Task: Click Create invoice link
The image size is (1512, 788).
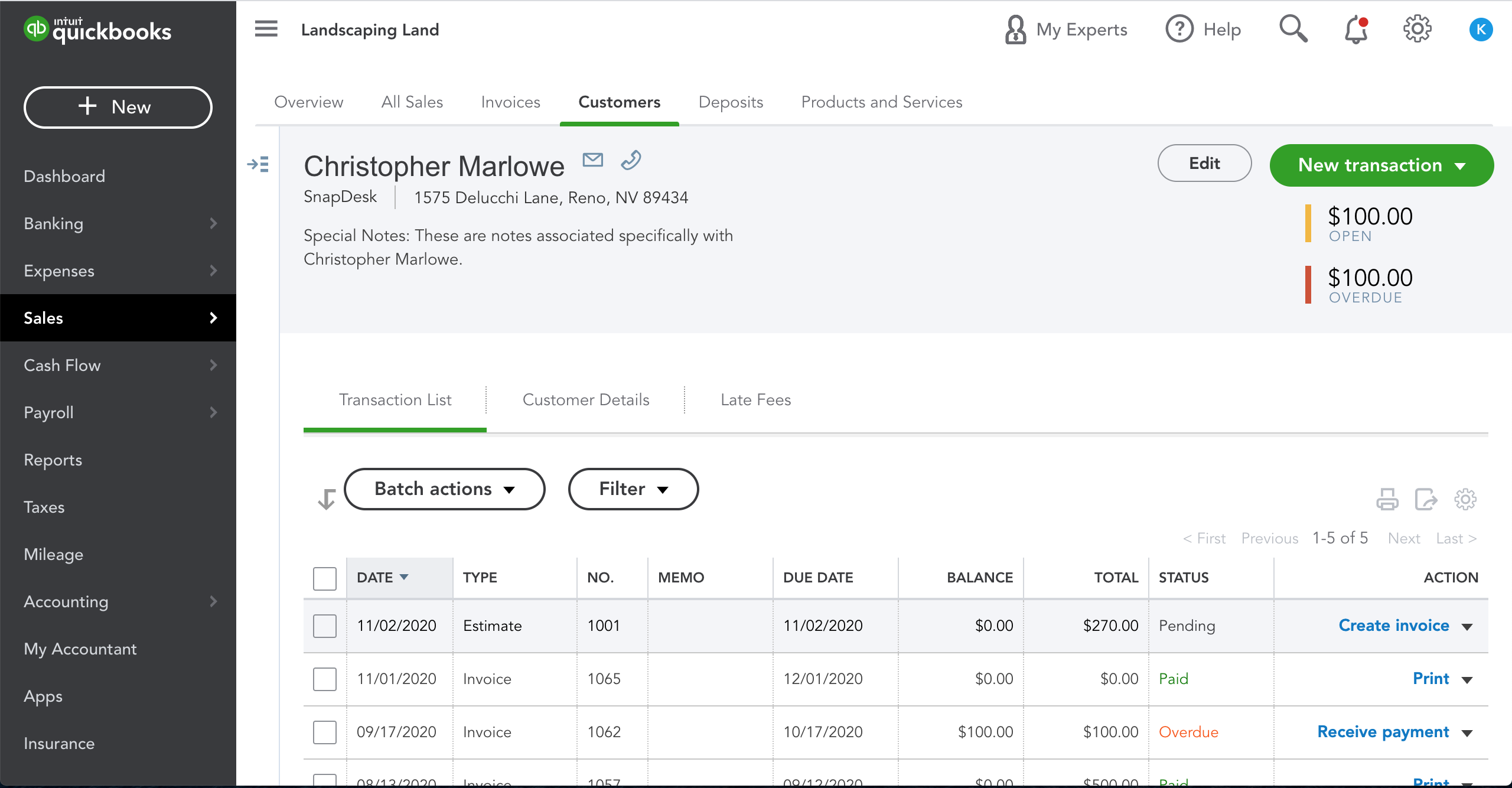Action: [x=1394, y=626]
